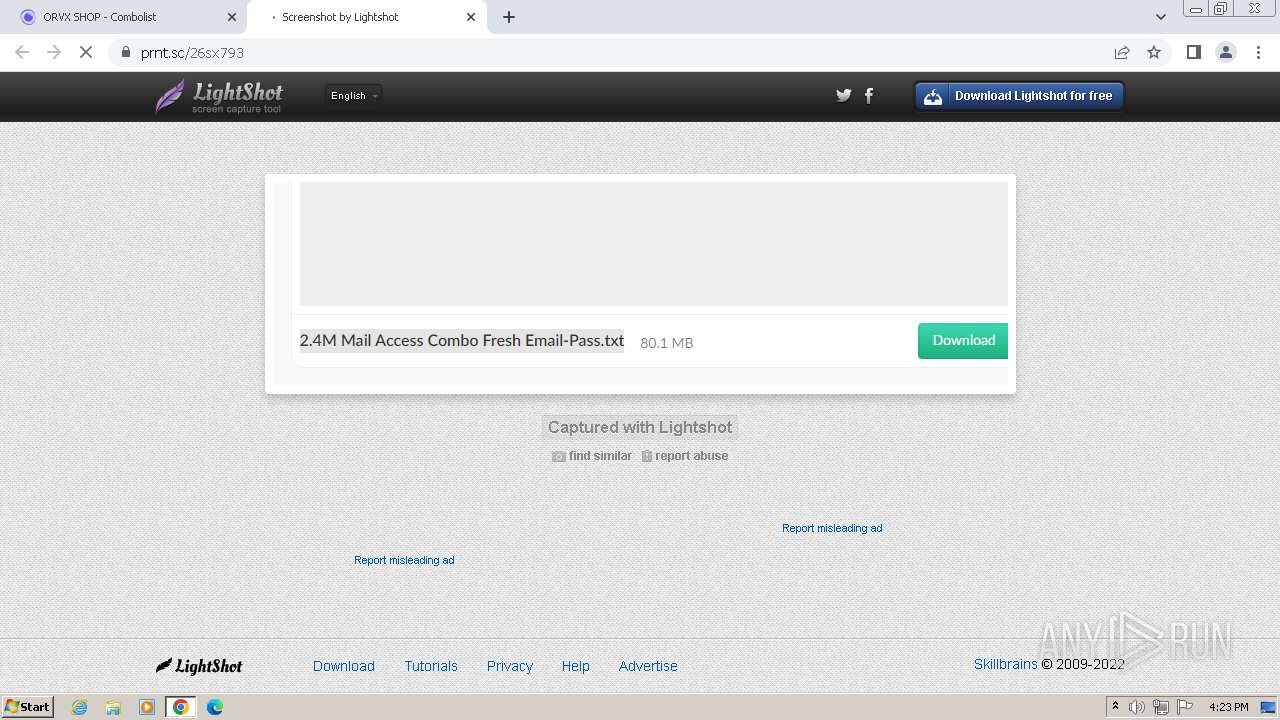The height and width of the screenshot is (720, 1280).
Task: Click Download Lightshot for free button
Action: (x=1019, y=96)
